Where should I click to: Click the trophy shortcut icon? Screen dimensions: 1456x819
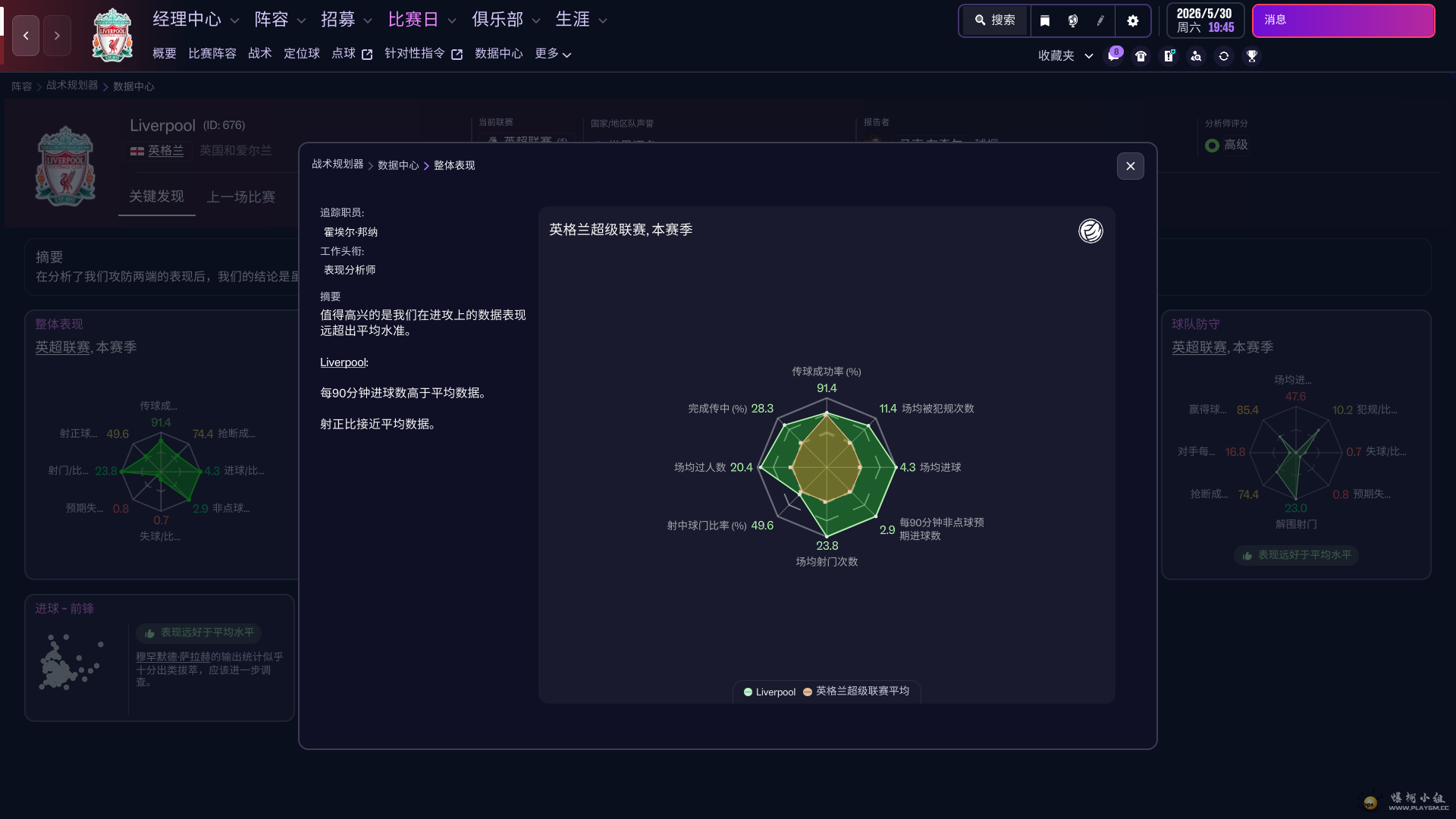point(1252,56)
